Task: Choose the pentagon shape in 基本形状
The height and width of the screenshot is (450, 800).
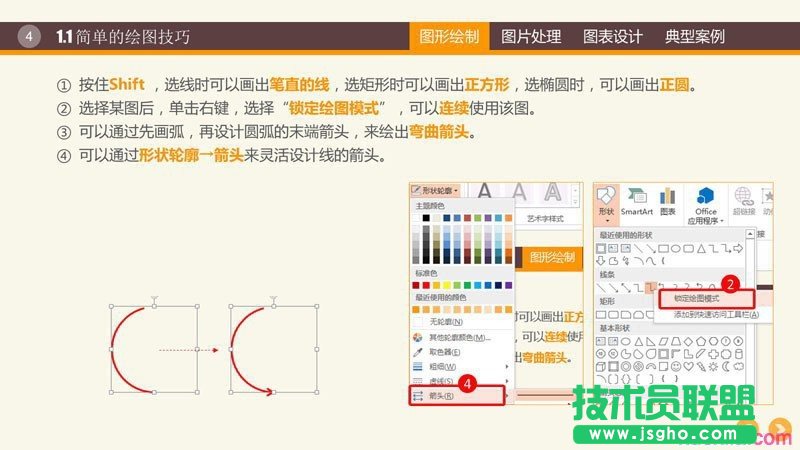Action: click(701, 341)
